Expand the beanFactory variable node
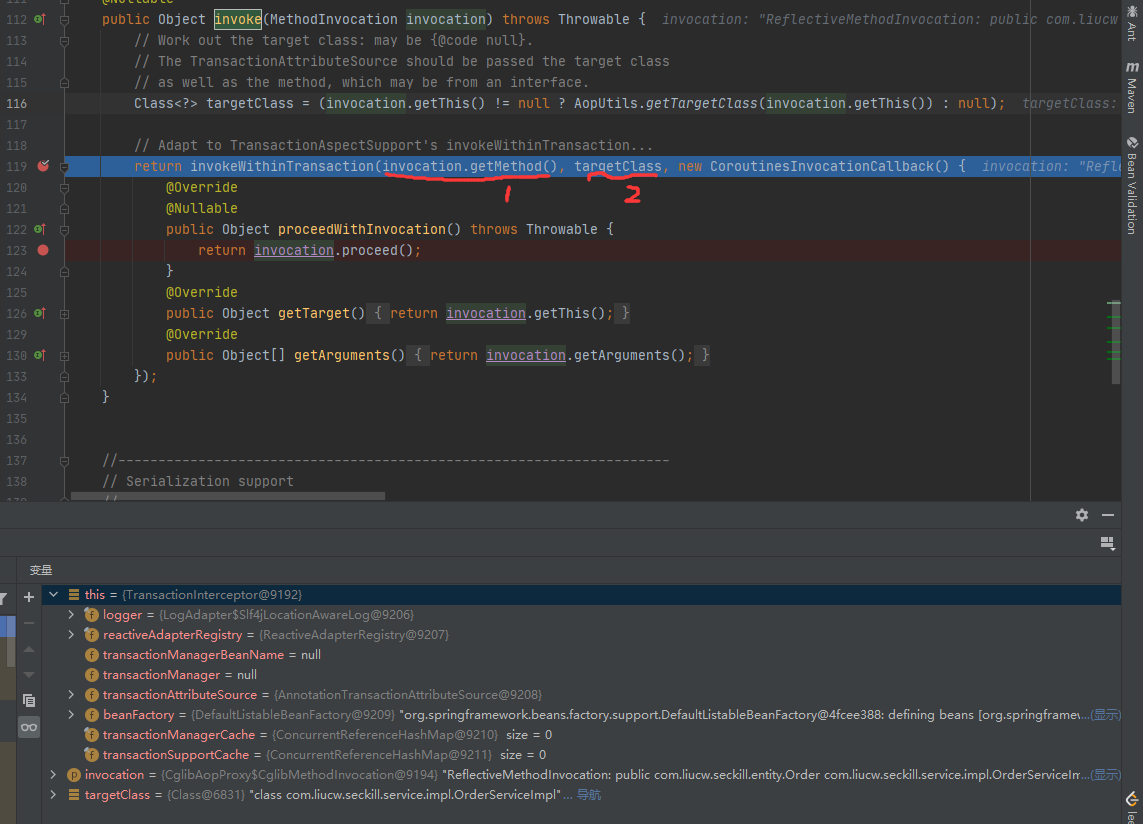1143x824 pixels. [71, 715]
